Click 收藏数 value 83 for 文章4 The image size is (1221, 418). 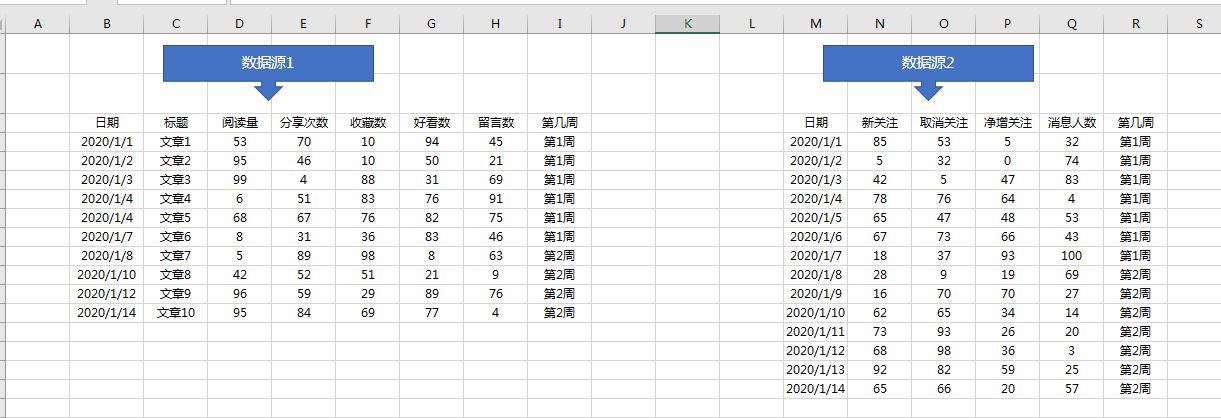(367, 199)
